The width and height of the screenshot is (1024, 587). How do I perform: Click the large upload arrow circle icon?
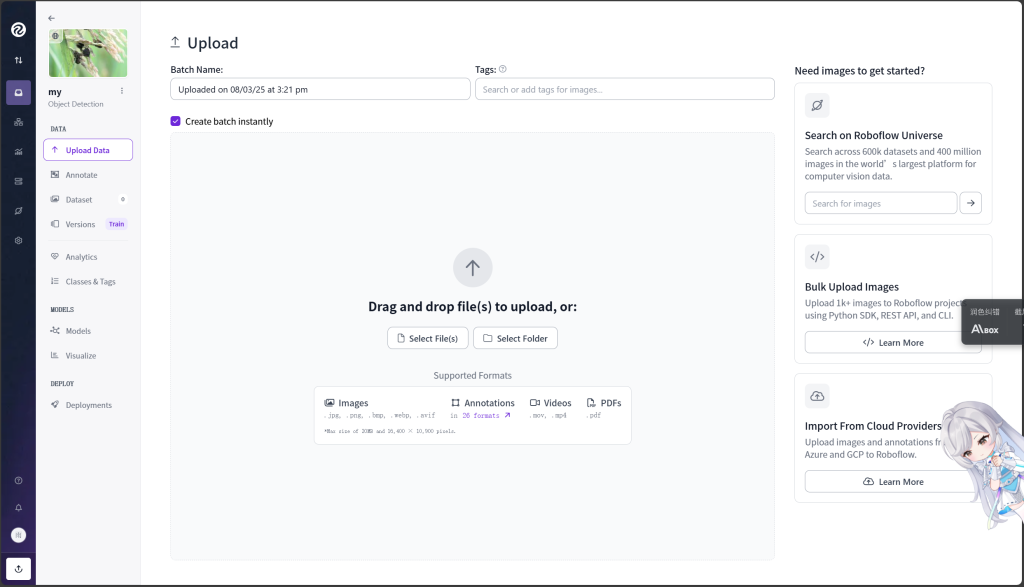(x=472, y=268)
